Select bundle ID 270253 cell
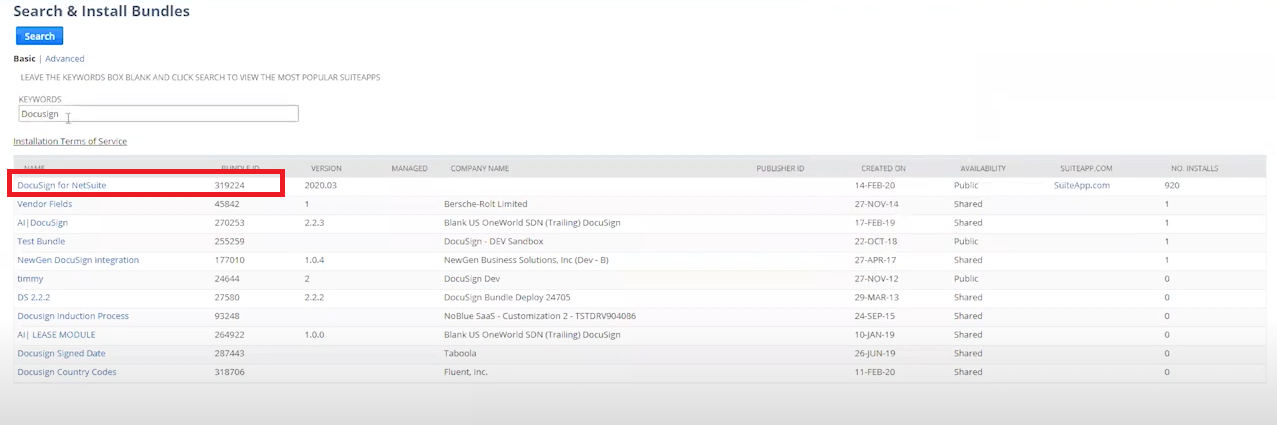This screenshot has width=1277, height=425. pyautogui.click(x=230, y=222)
